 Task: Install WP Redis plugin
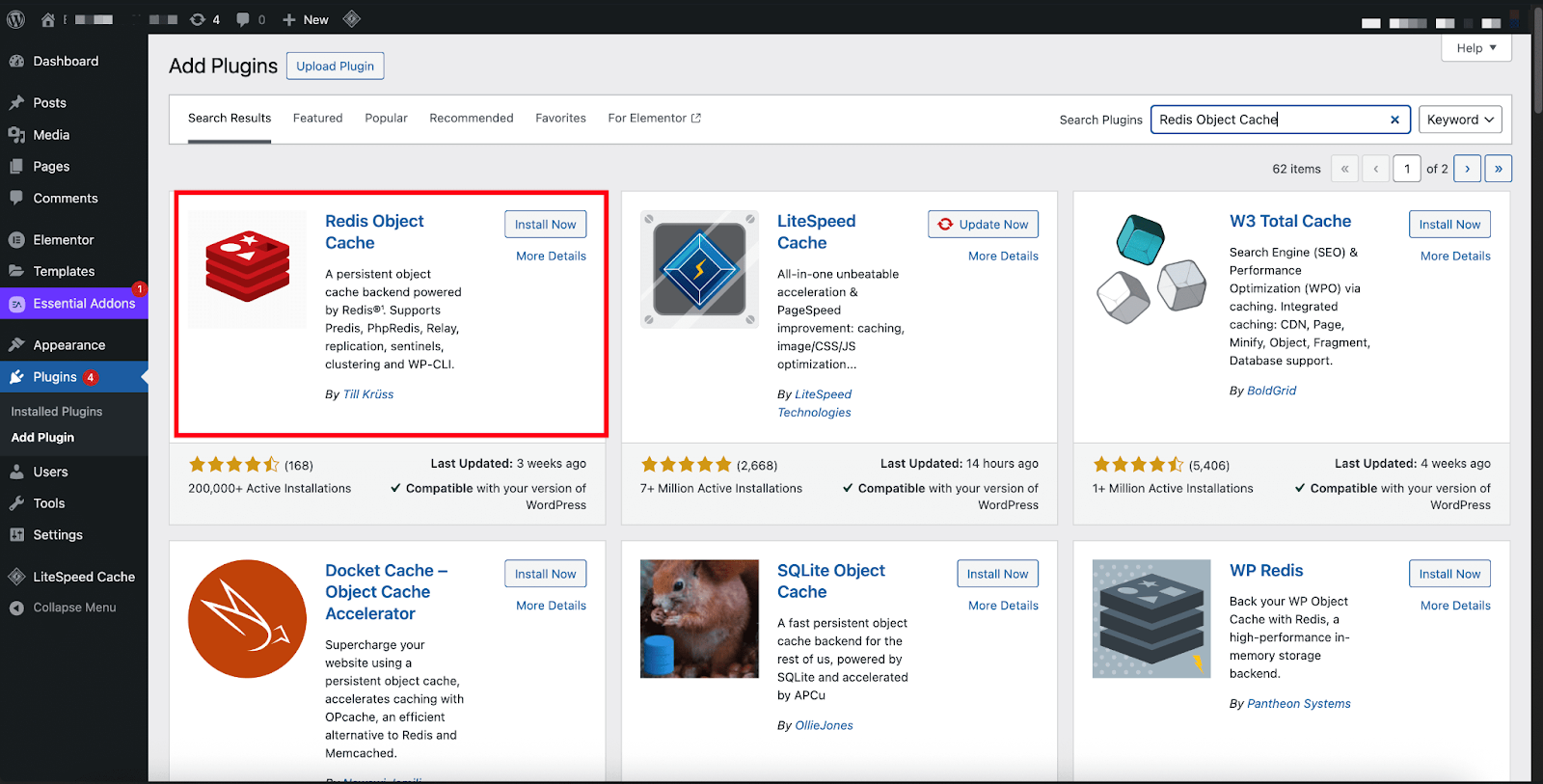coord(1449,574)
